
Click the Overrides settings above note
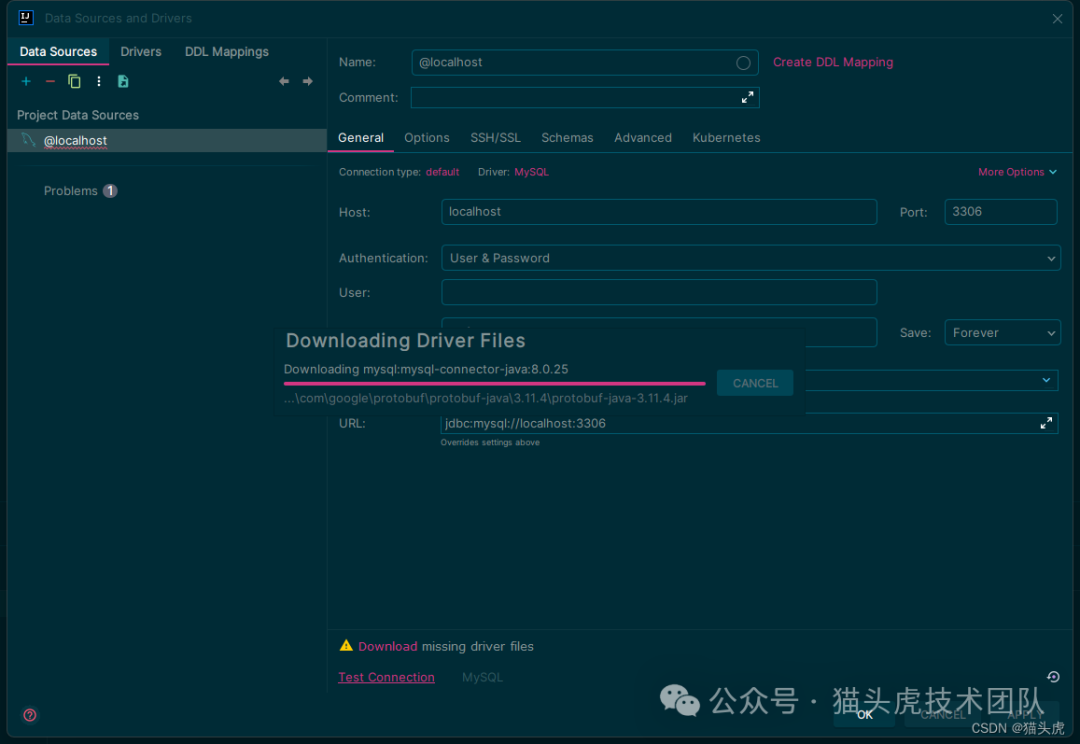point(490,442)
